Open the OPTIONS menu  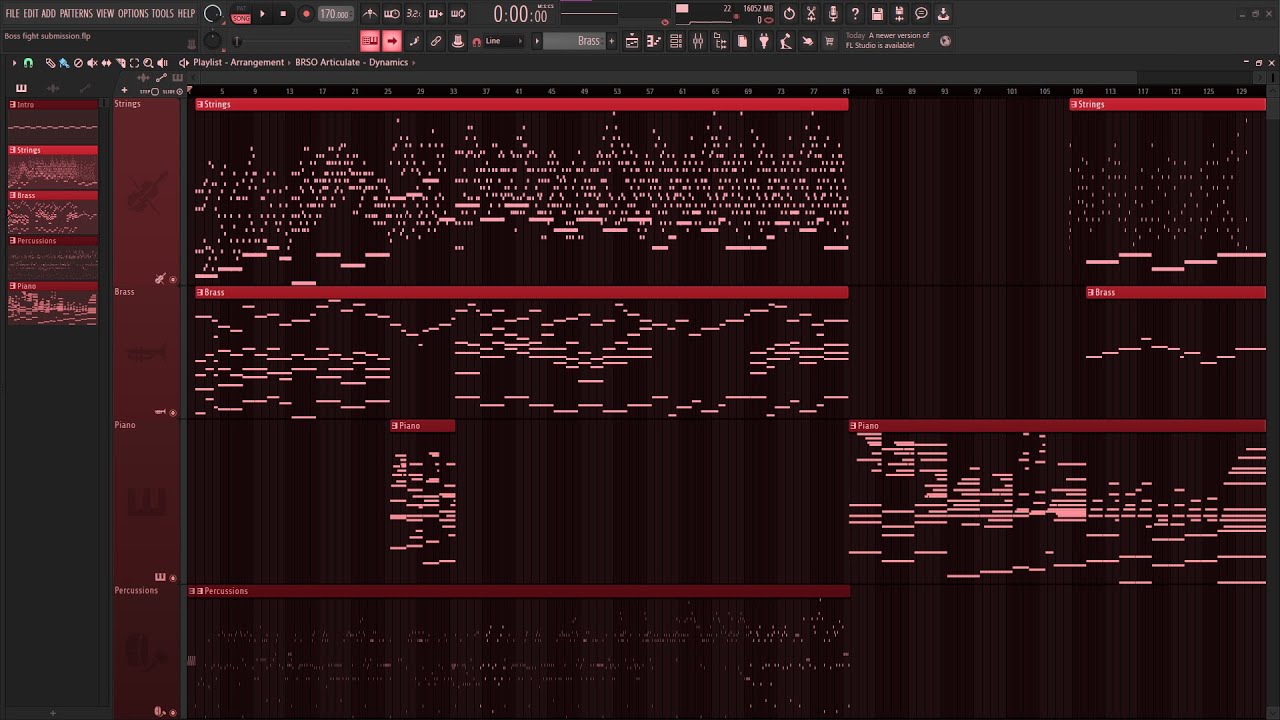coord(133,14)
